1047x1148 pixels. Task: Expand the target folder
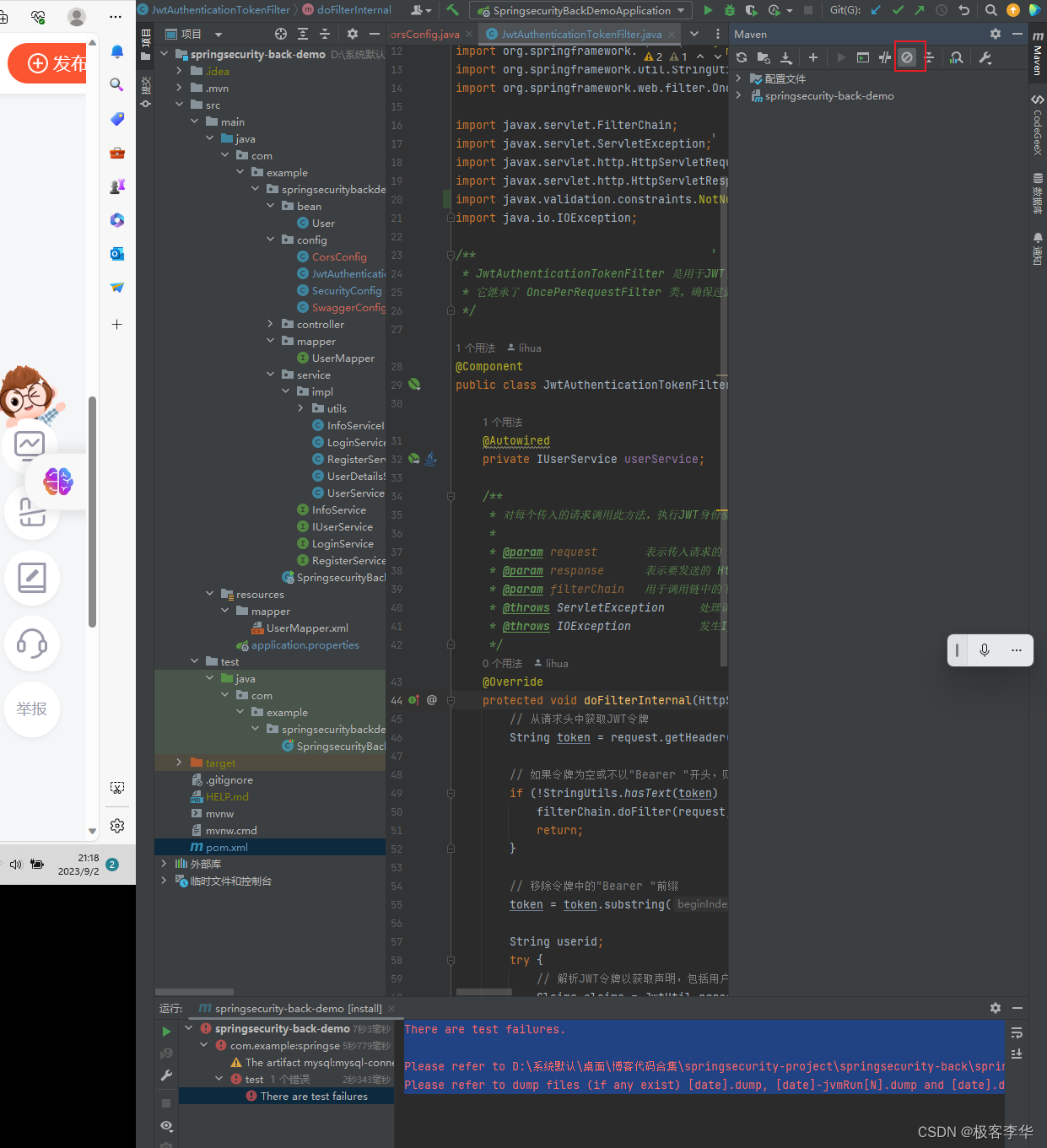[179, 763]
